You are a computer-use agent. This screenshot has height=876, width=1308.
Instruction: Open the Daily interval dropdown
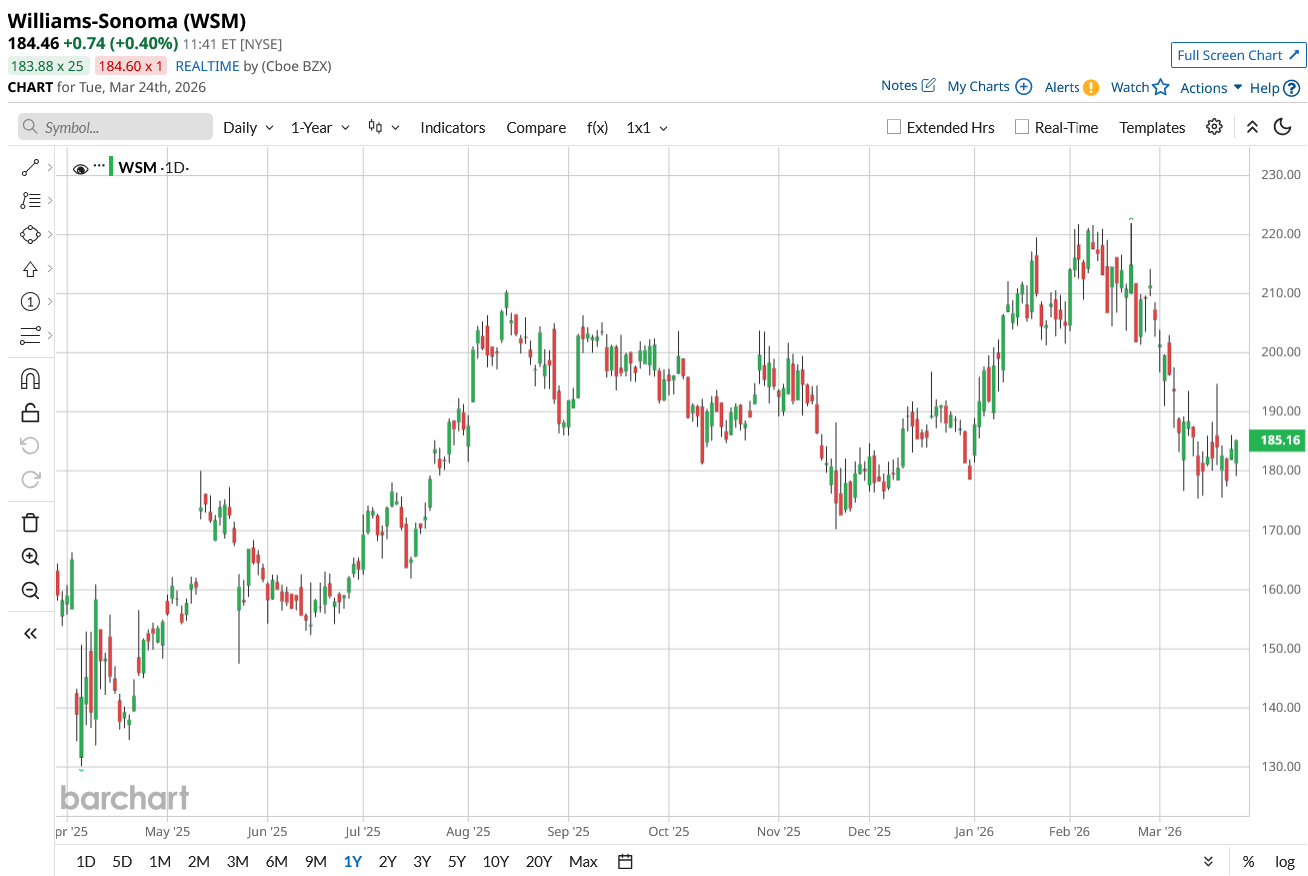tap(248, 128)
